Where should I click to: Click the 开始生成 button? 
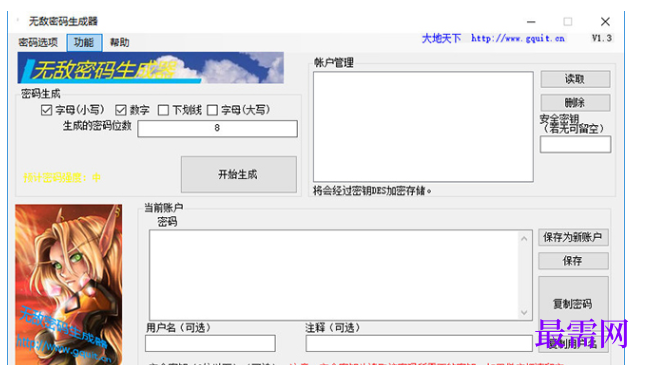pos(238,174)
